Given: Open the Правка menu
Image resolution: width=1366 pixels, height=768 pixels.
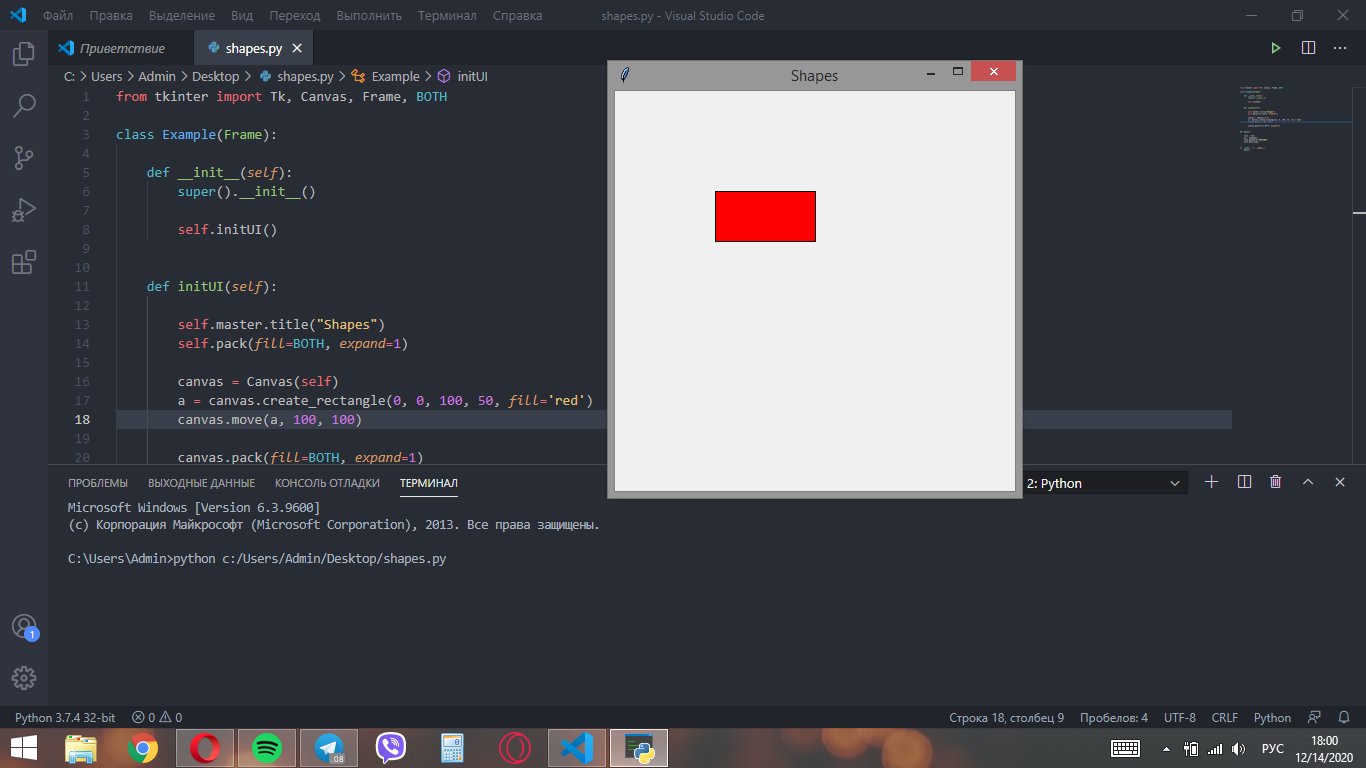Looking at the screenshot, I should (x=111, y=16).
